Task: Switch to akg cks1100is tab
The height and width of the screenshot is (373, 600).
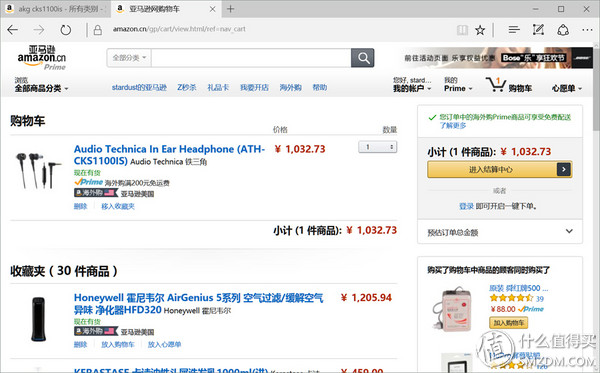Action: (56, 9)
